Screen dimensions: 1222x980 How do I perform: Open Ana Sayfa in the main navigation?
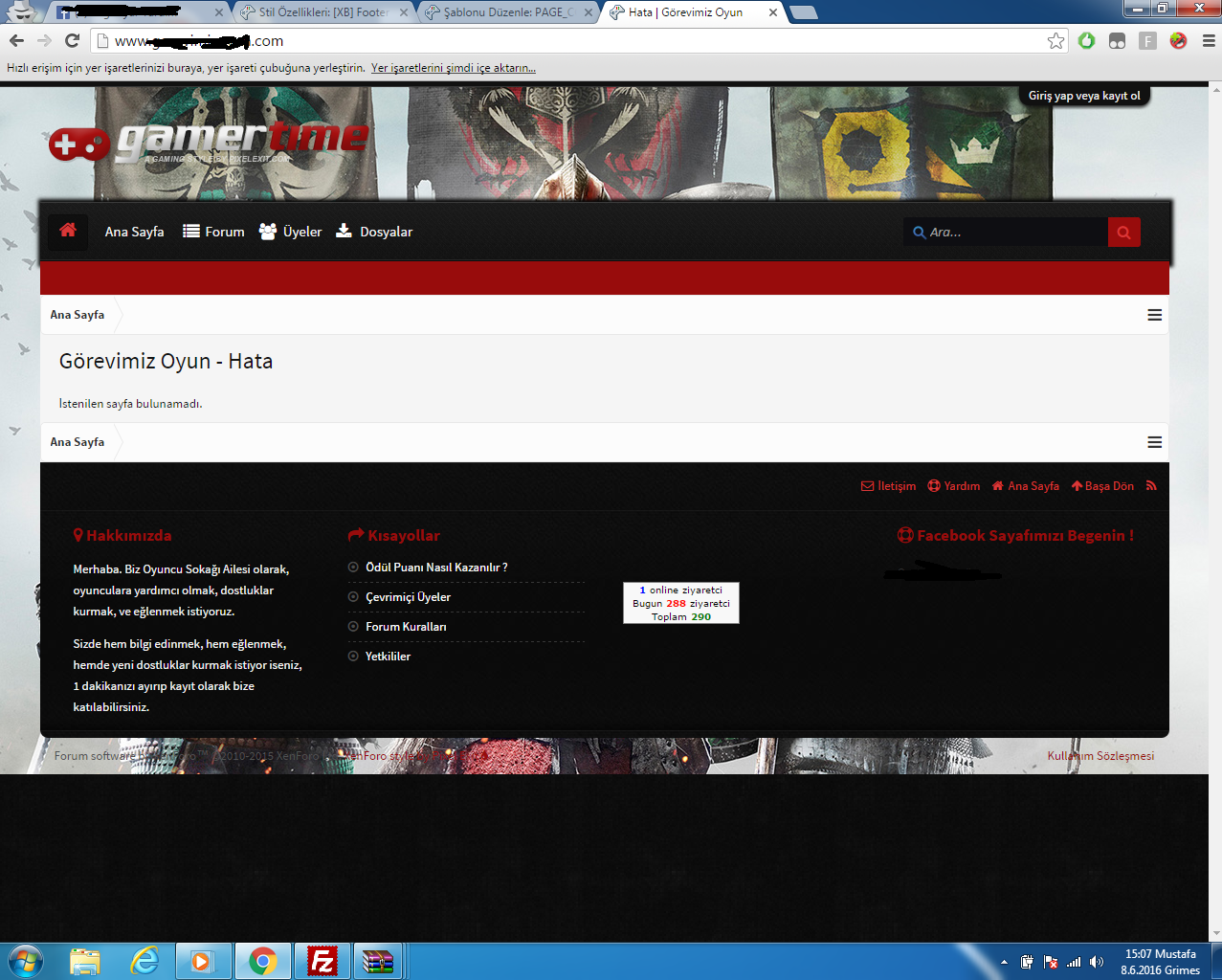(134, 232)
